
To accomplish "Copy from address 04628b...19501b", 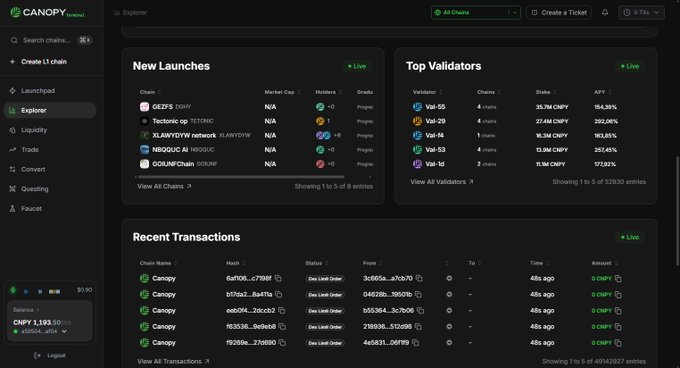I will click(x=418, y=294).
